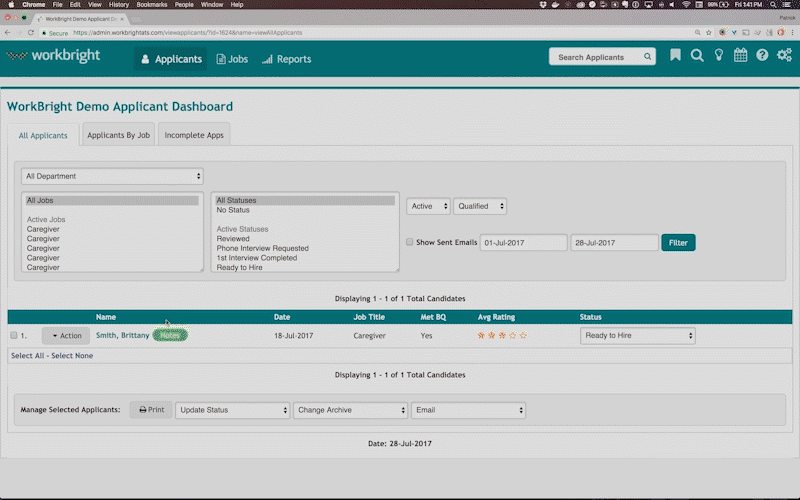This screenshot has width=800, height=500.
Task: Switch to the All Applicants tab
Action: [43, 135]
